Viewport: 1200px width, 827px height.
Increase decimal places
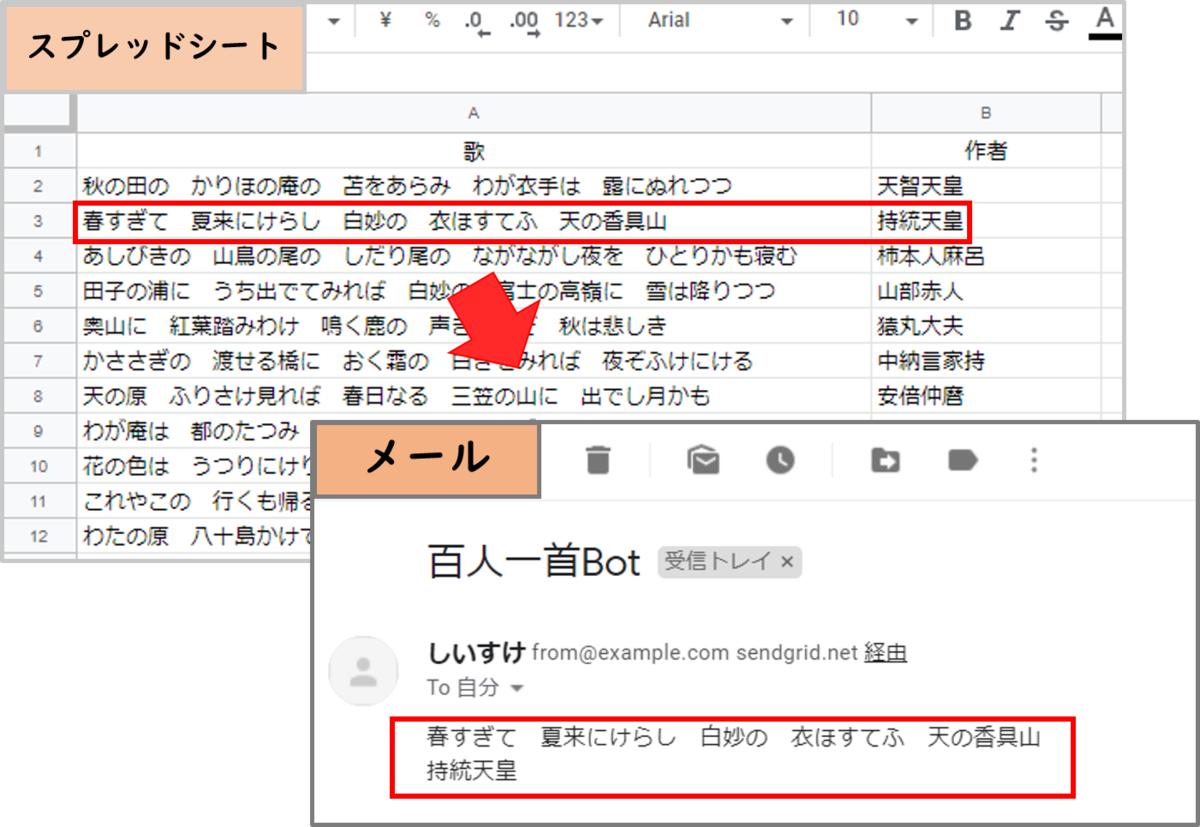click(521, 21)
